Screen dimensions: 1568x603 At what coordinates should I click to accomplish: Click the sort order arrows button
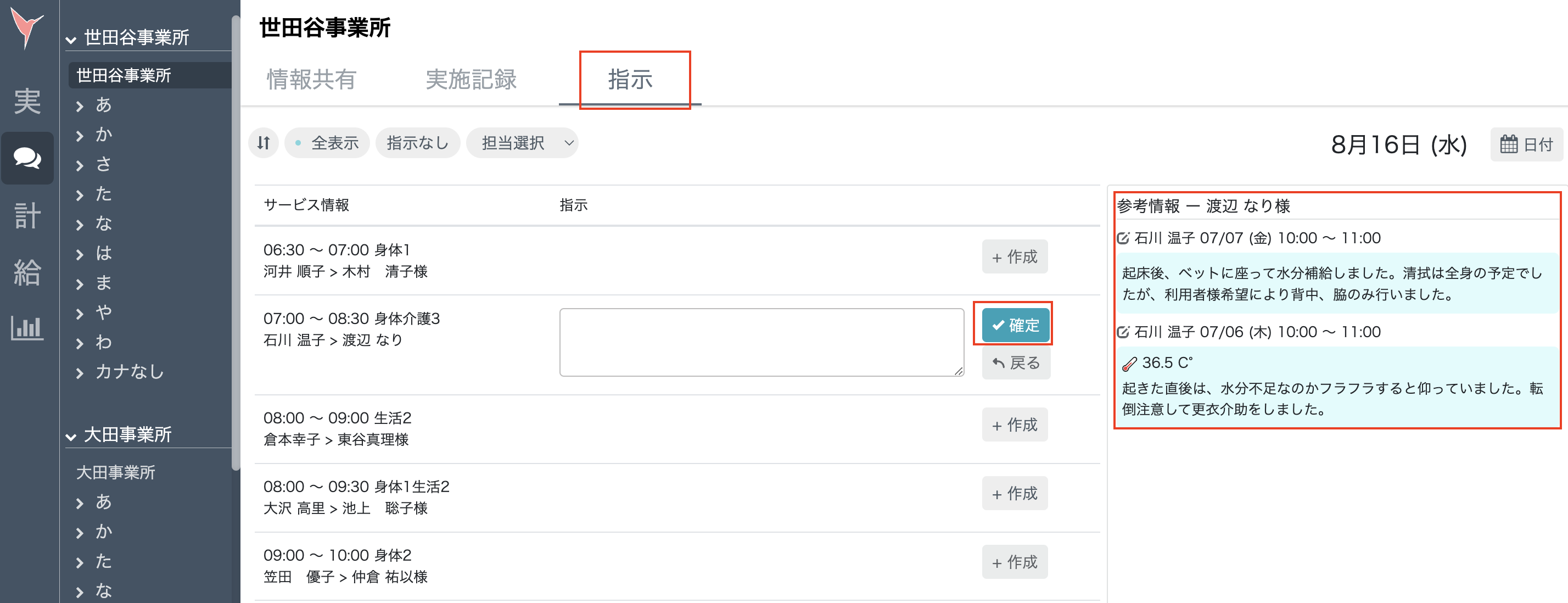coord(264,143)
